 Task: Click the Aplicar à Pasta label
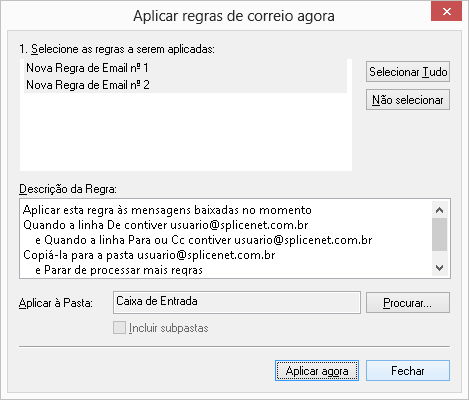click(x=56, y=303)
